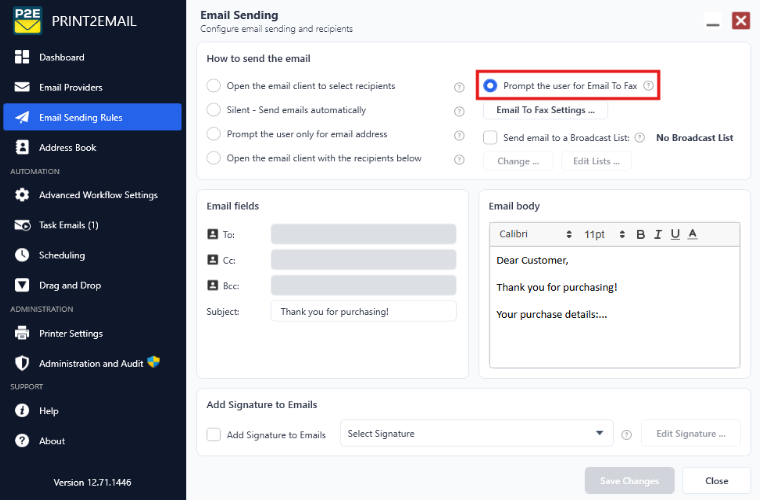
Task: Click the No Broadcast List label
Action: [x=694, y=138]
